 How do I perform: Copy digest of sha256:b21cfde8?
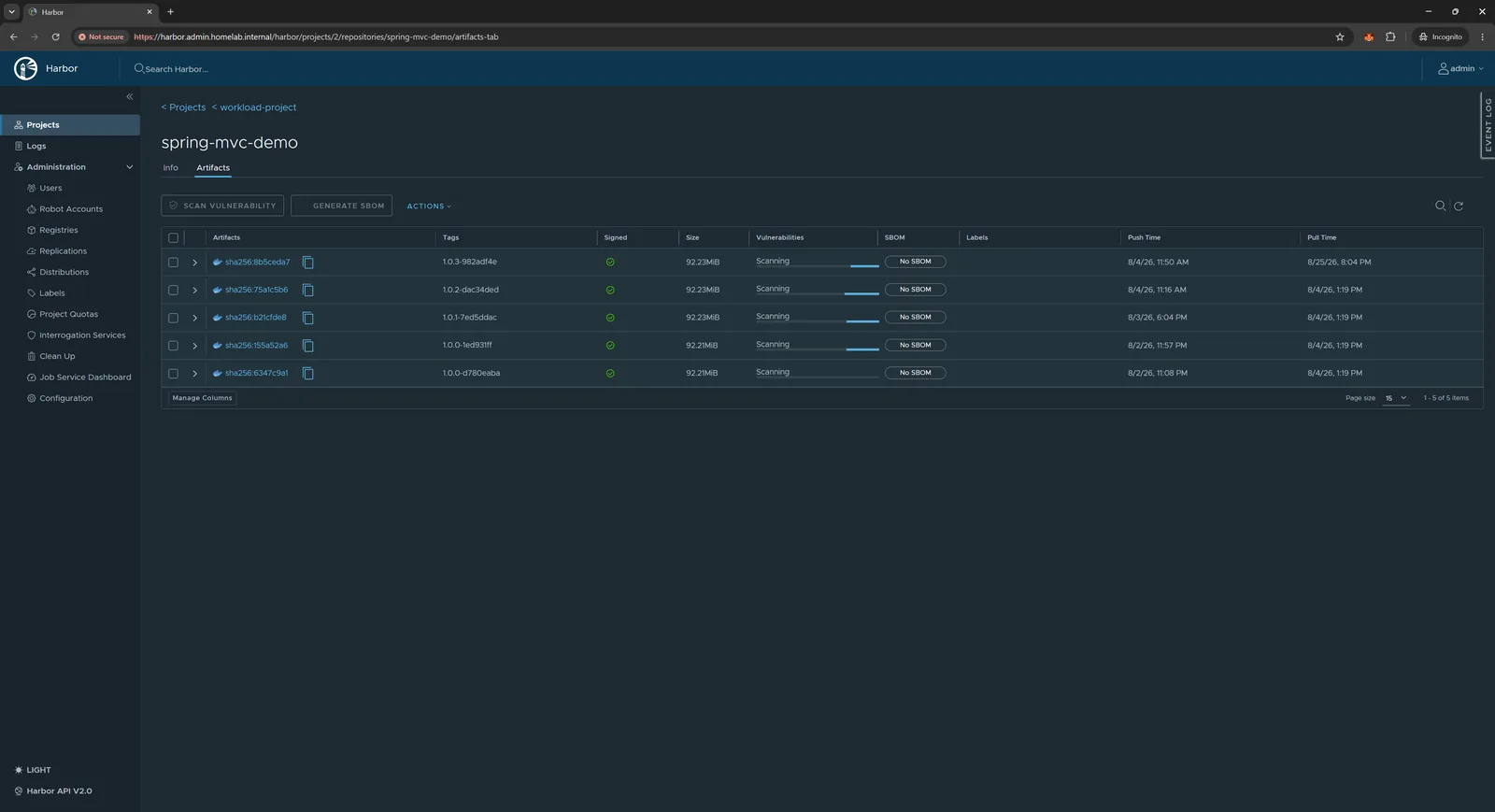[307, 318]
